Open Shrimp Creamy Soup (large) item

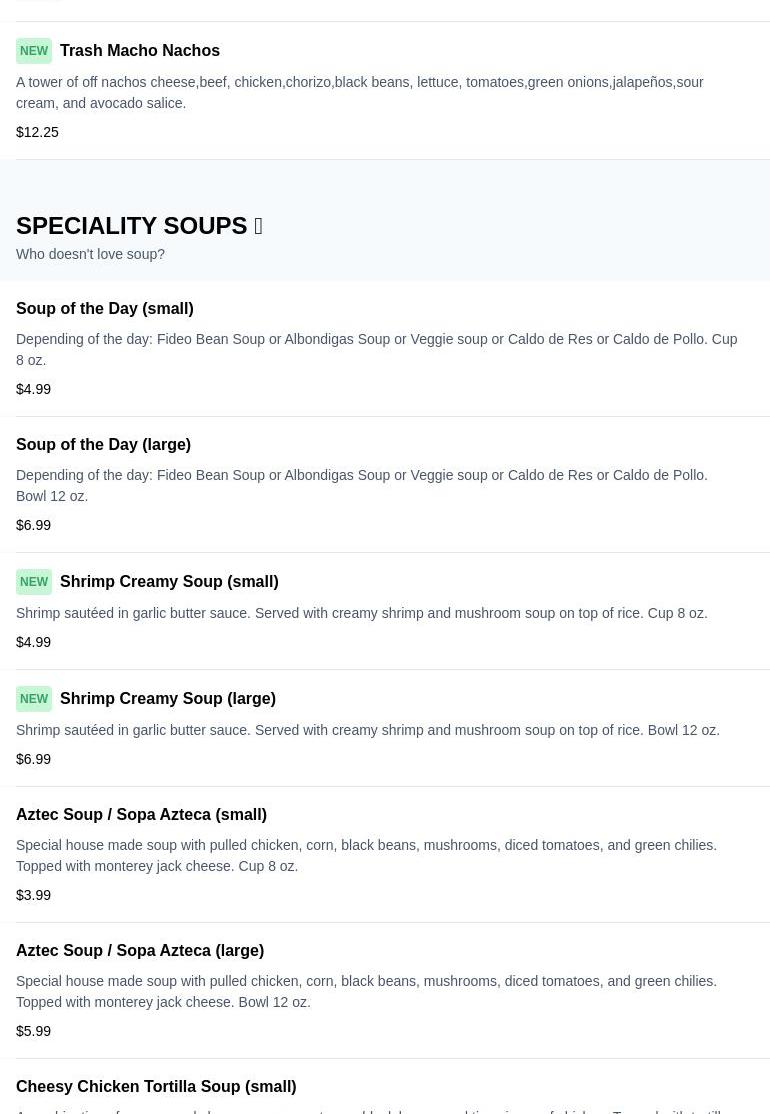pos(168,699)
